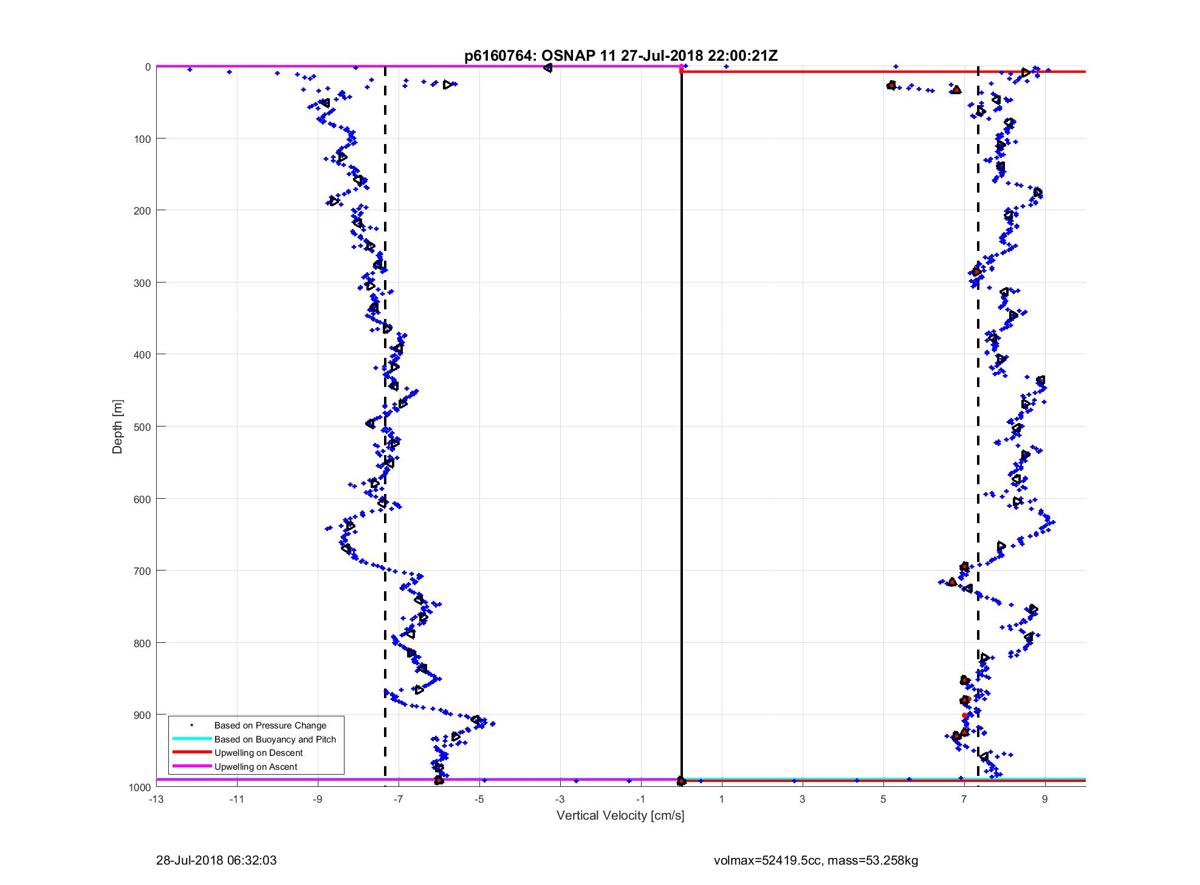This screenshot has height=885, width=1200.
Task: Pick the red line sample in the legend
Action: click(x=190, y=752)
